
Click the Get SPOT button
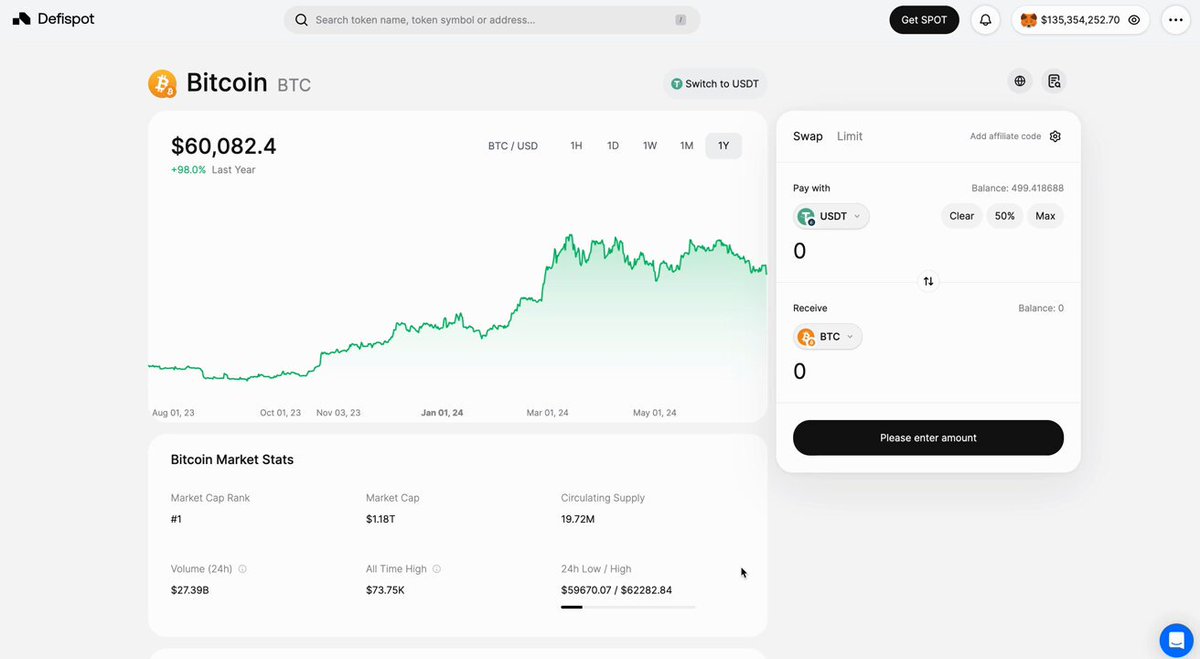924,20
